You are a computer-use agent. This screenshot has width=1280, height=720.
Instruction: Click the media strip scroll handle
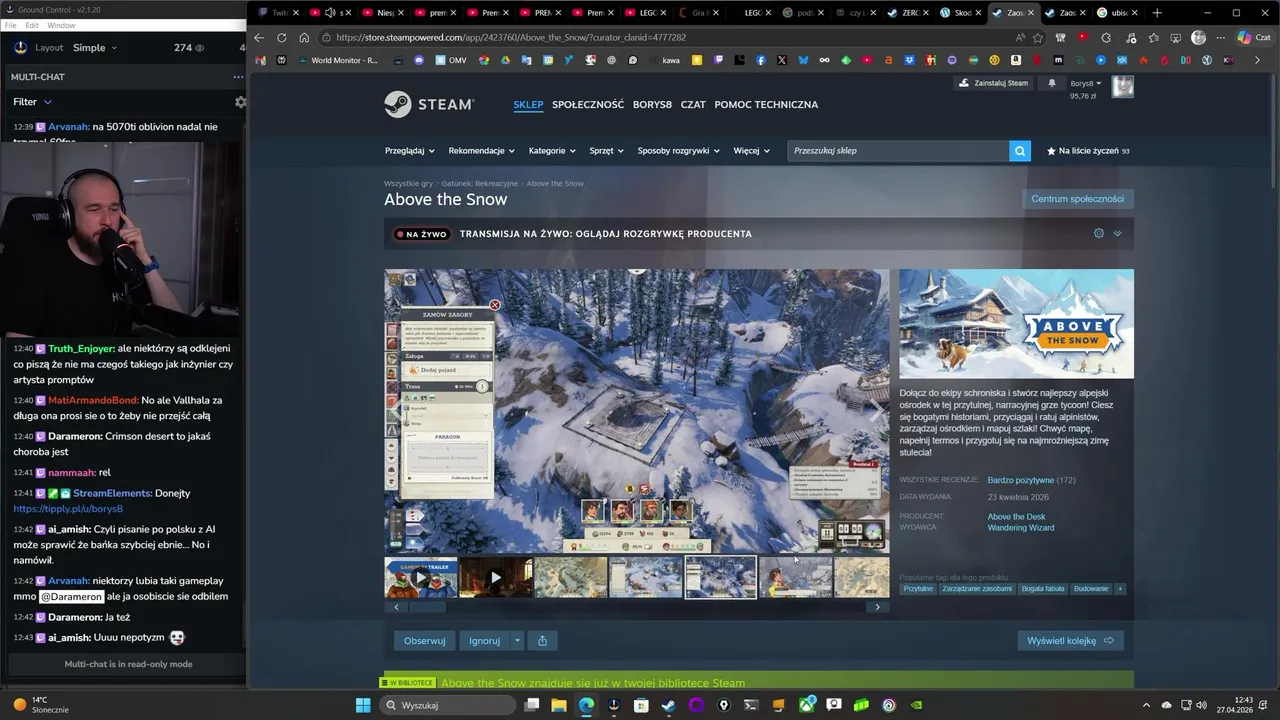427,607
